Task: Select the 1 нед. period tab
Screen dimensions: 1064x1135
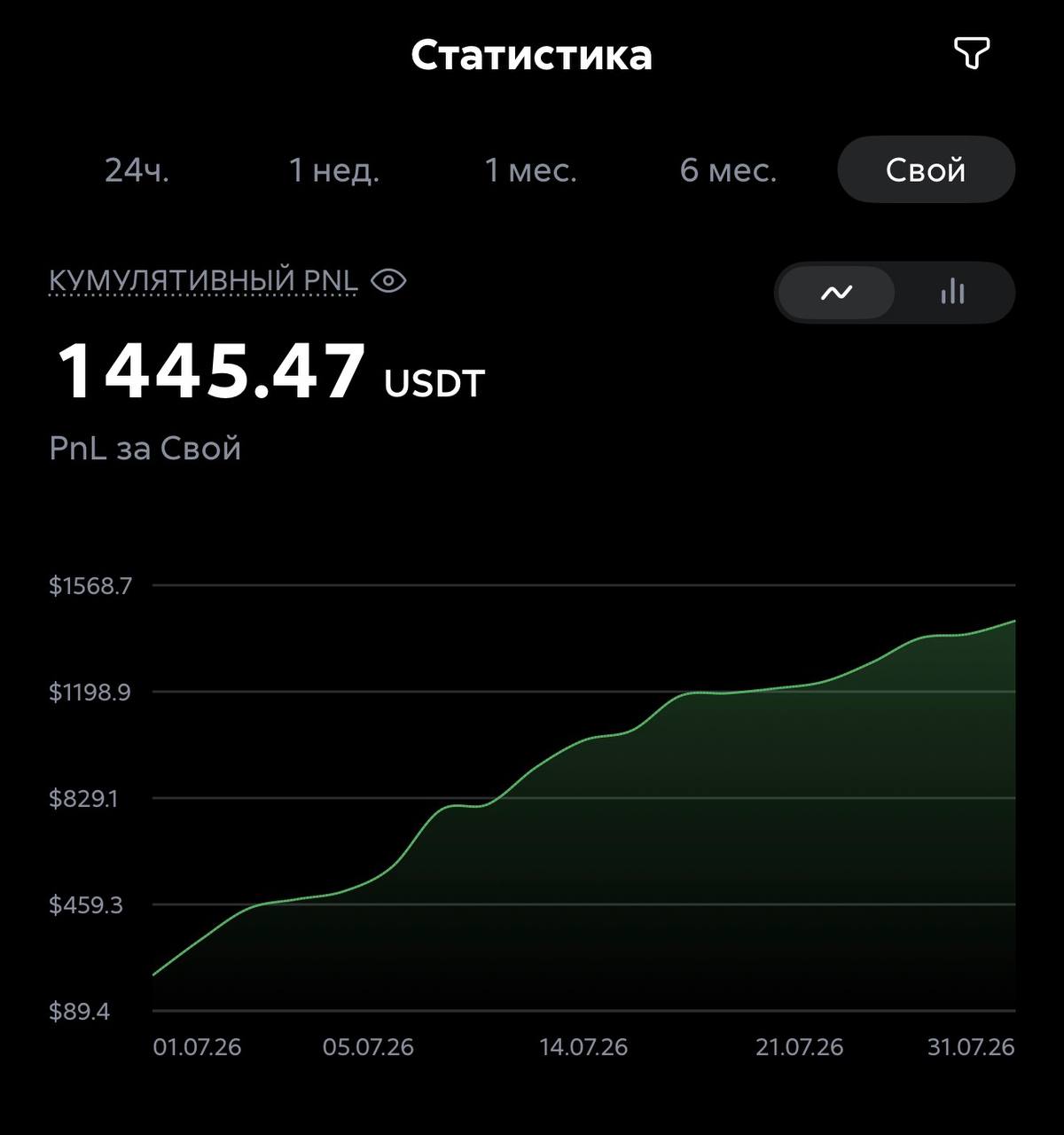Action: coord(334,169)
